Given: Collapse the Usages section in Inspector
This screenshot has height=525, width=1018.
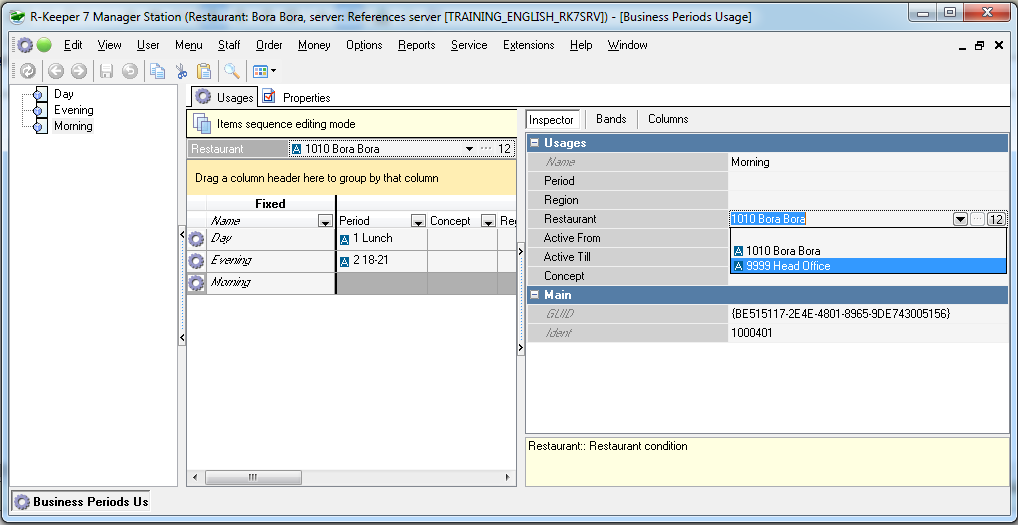Looking at the screenshot, I should click(x=534, y=143).
